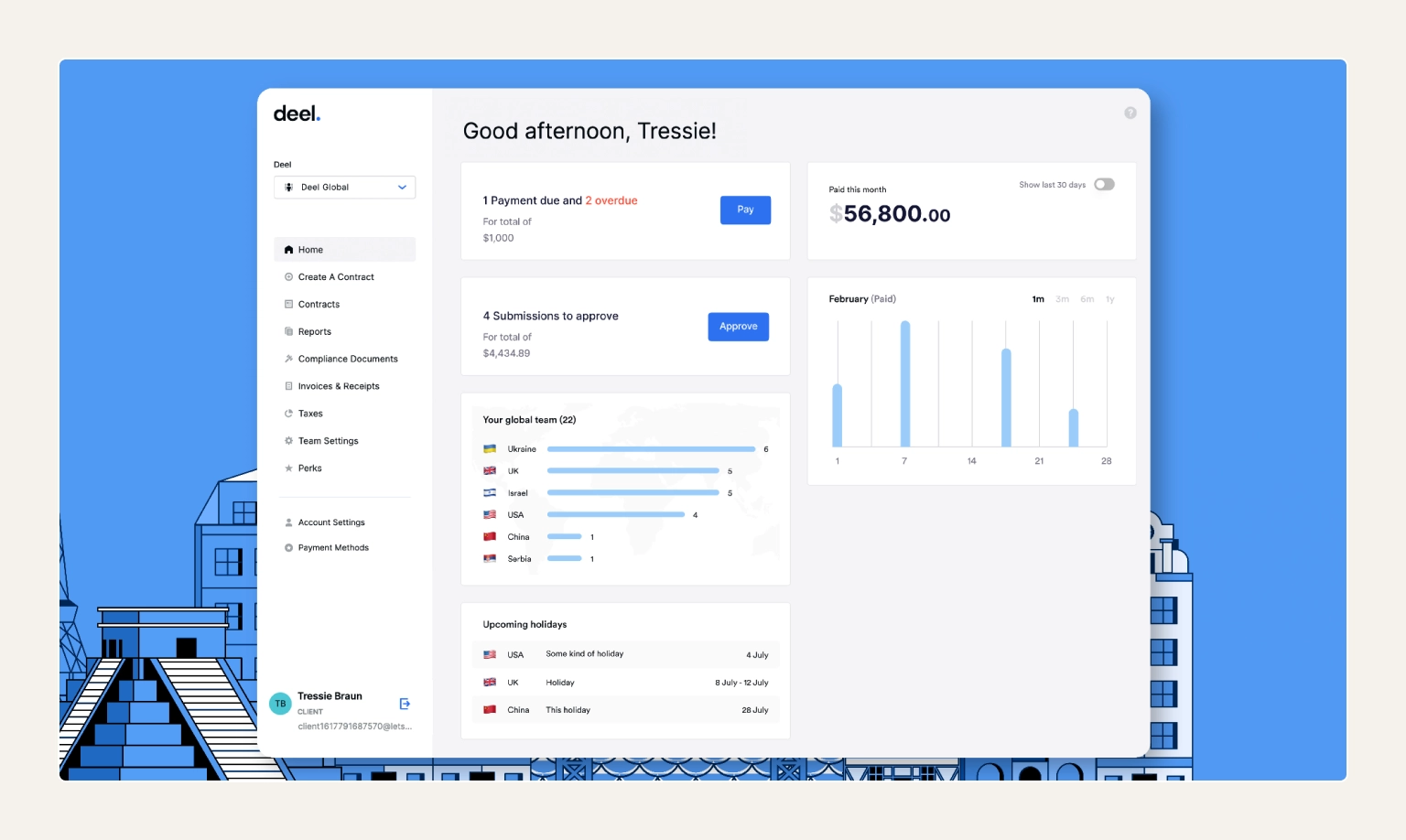The height and width of the screenshot is (840, 1406).
Task: Click the Approve button
Action: click(738, 327)
